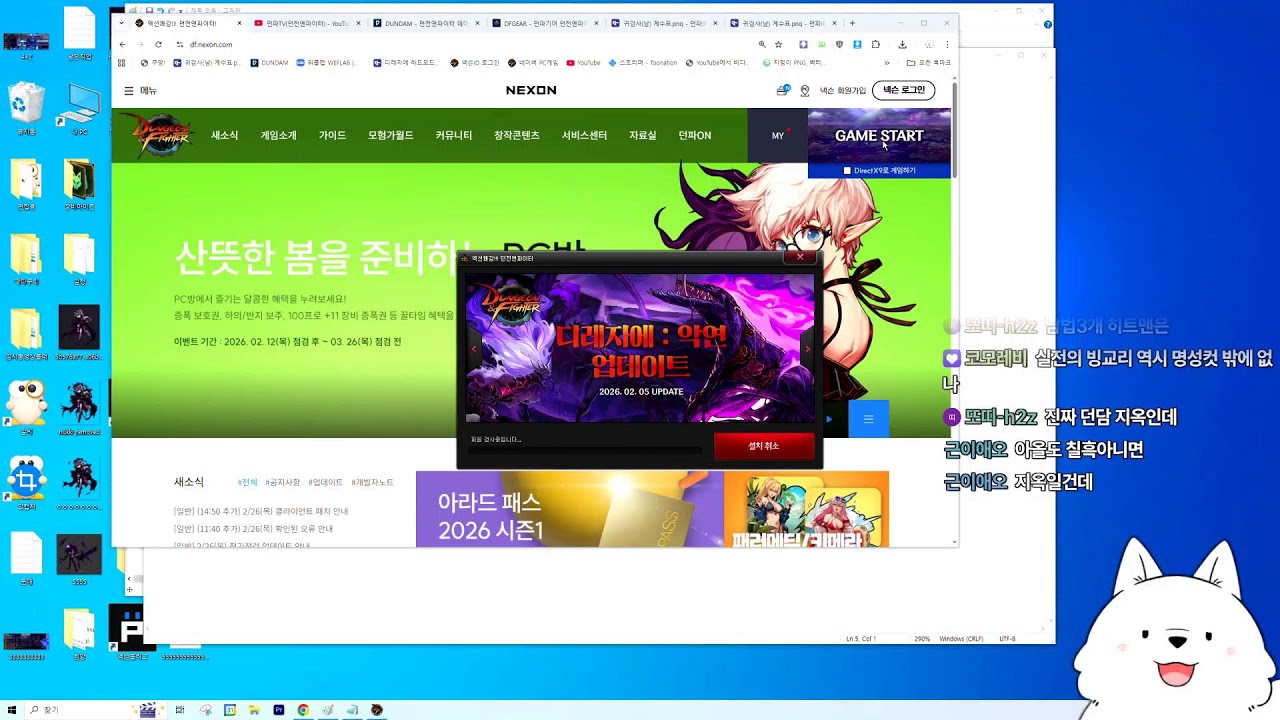Open the apps grid icon on bookmarks bar
Viewport: 1280px width, 720px height.
(x=122, y=63)
